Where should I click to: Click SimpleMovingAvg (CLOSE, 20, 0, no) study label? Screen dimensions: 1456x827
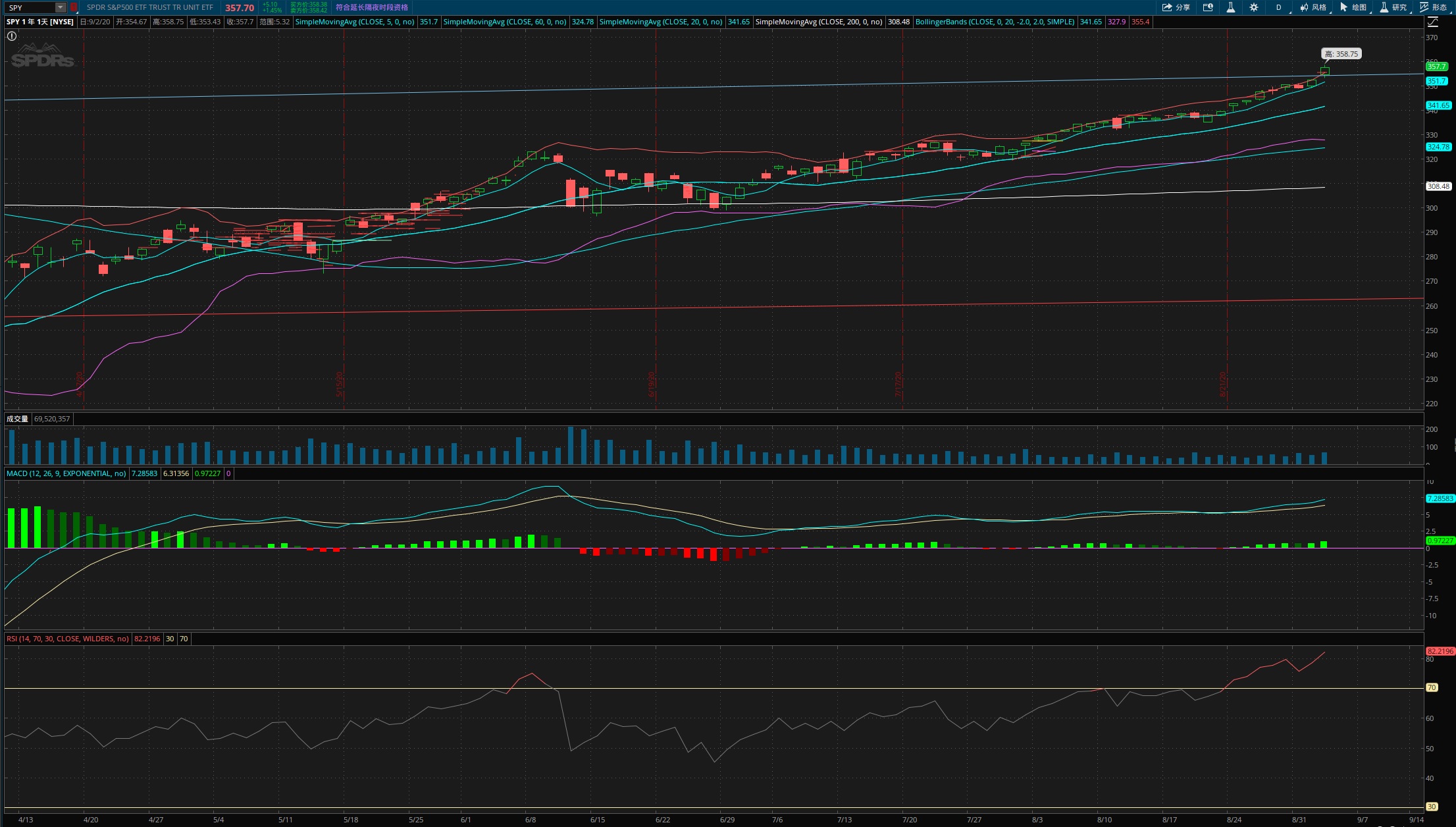pos(661,22)
